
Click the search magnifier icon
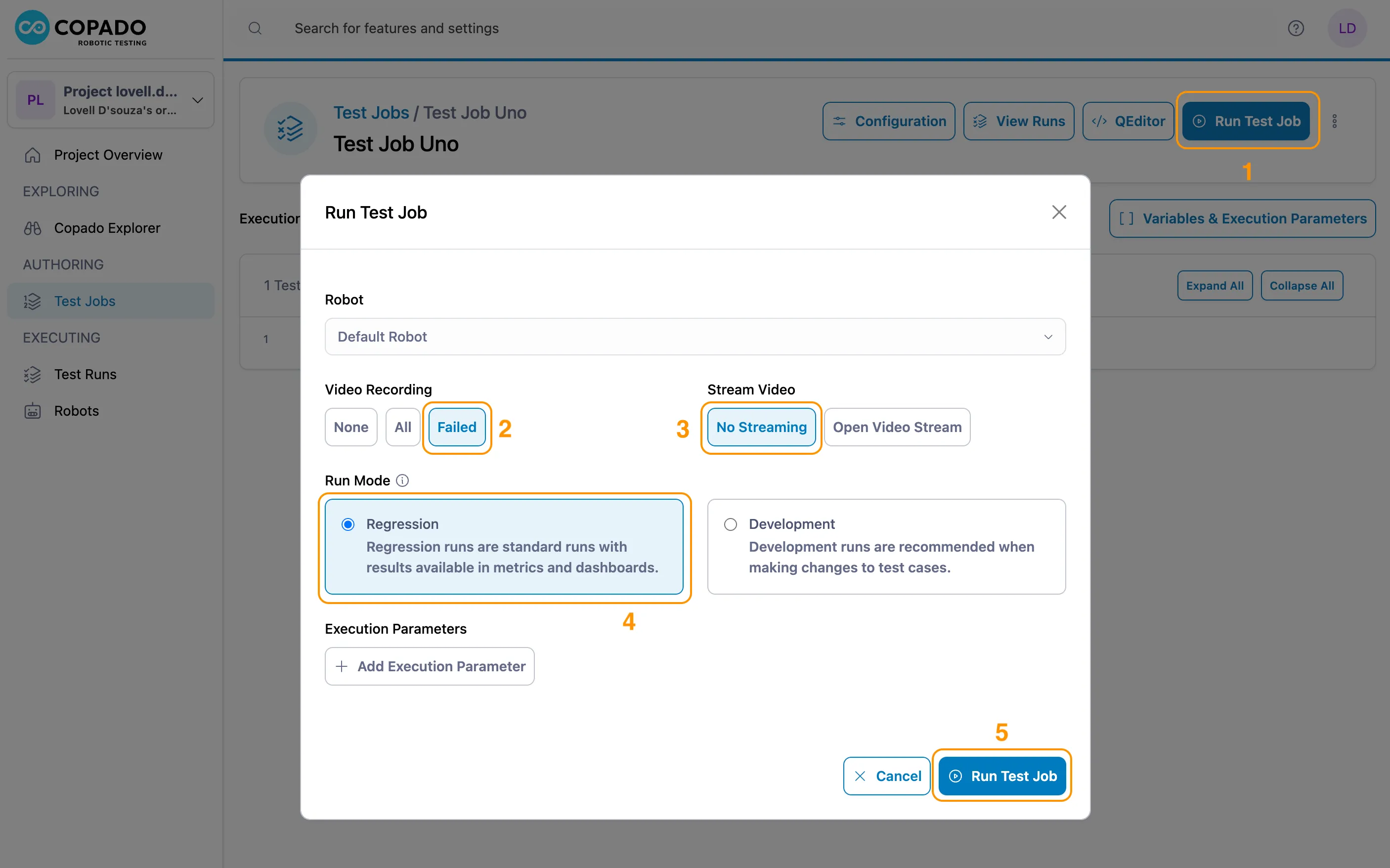pos(255,28)
